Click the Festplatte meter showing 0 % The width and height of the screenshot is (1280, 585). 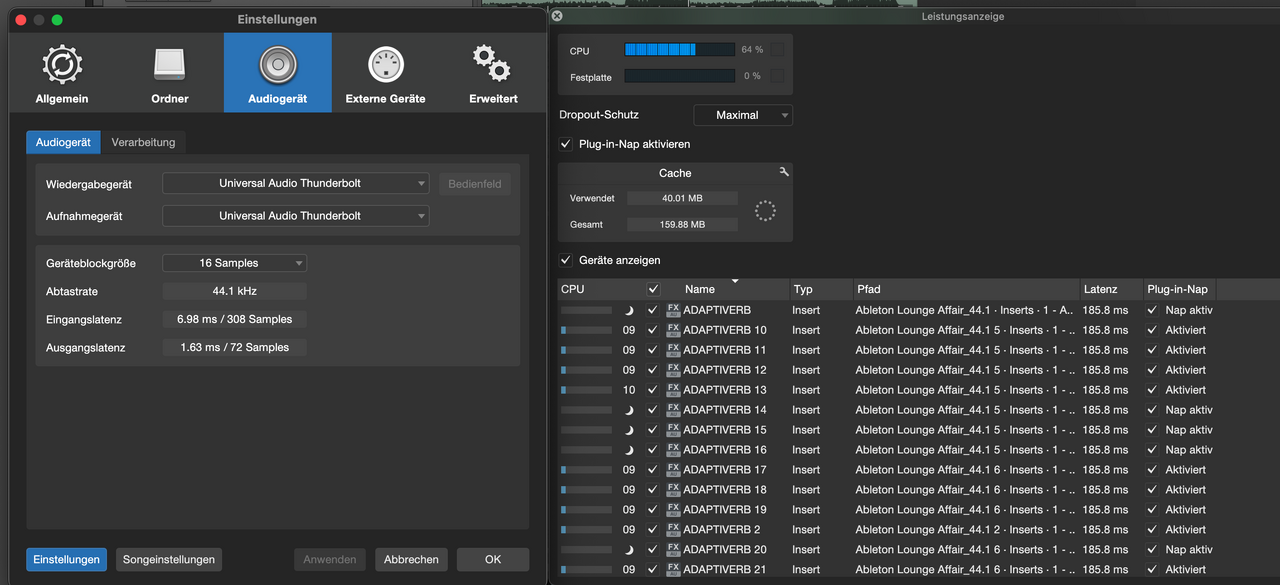(x=680, y=76)
